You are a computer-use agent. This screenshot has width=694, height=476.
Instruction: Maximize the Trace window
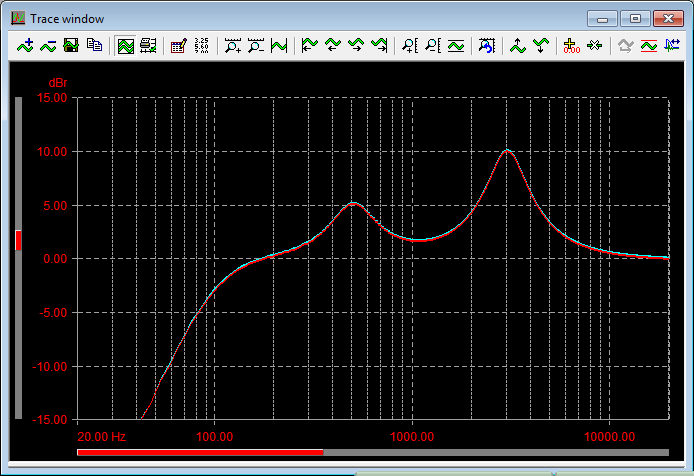pyautogui.click(x=635, y=19)
